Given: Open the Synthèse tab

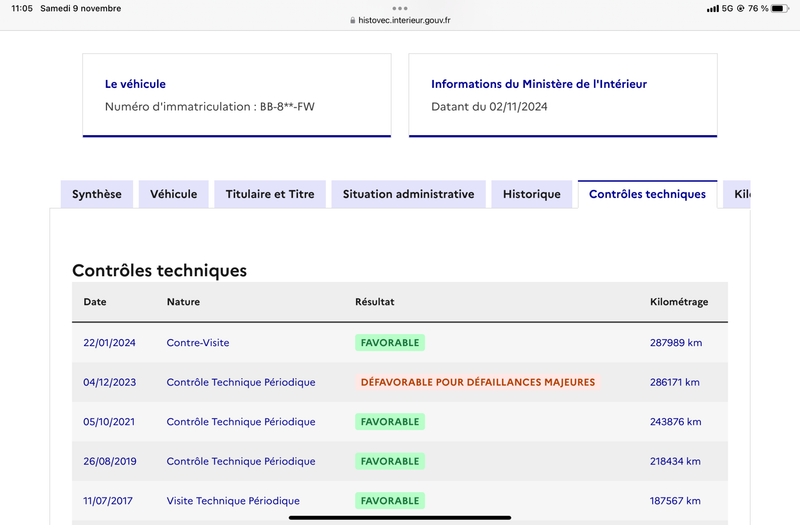Looking at the screenshot, I should tap(97, 194).
